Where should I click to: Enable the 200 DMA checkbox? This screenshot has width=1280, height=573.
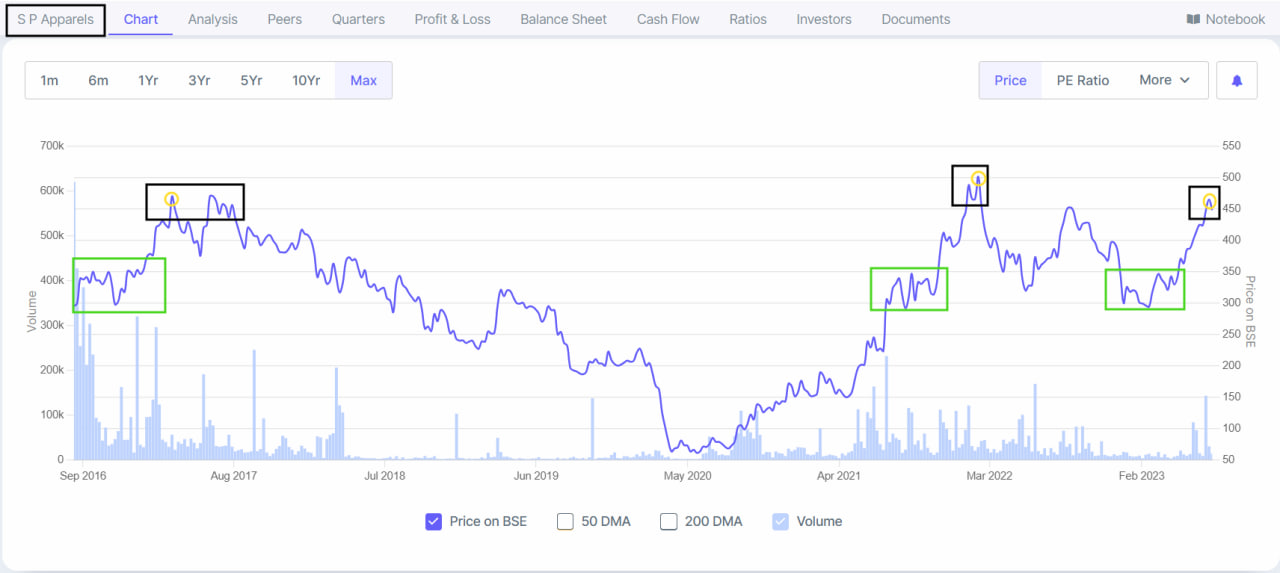[668, 521]
